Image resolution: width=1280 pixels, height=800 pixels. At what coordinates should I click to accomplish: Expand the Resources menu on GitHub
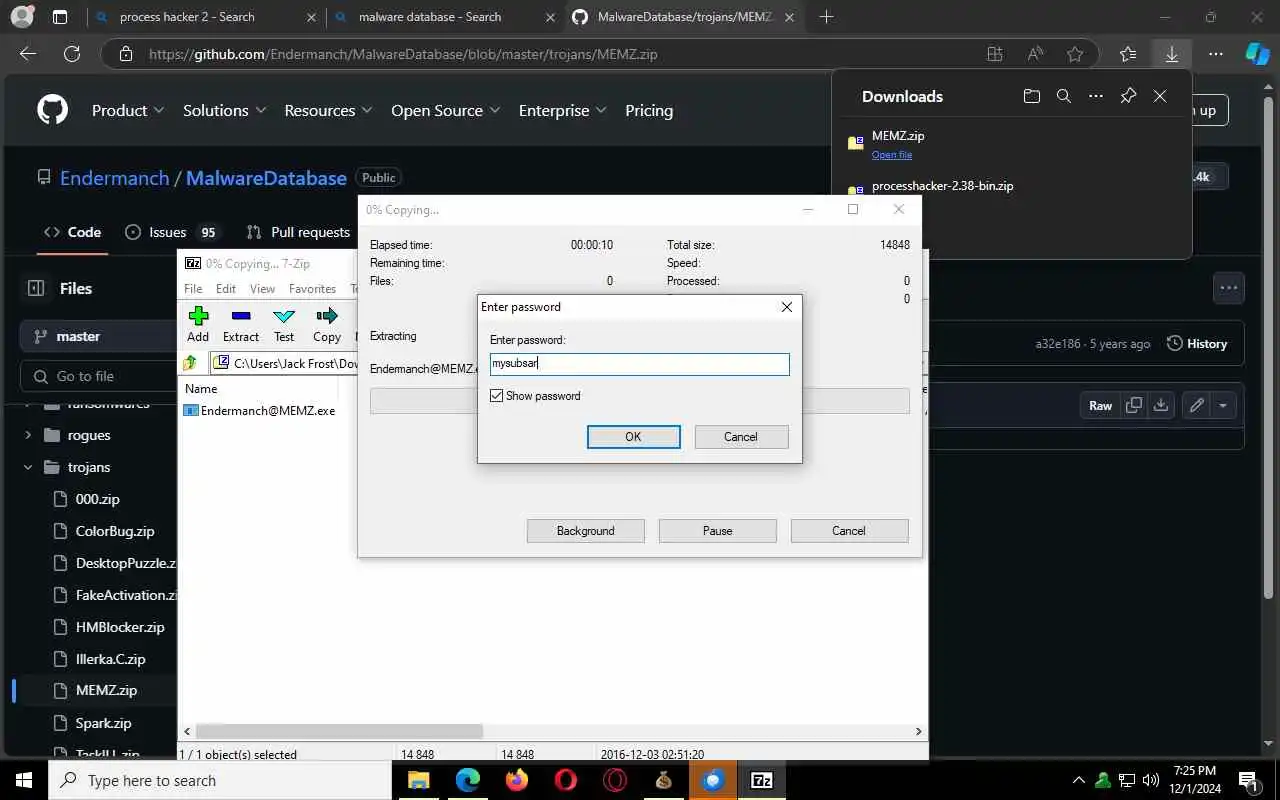pos(328,110)
